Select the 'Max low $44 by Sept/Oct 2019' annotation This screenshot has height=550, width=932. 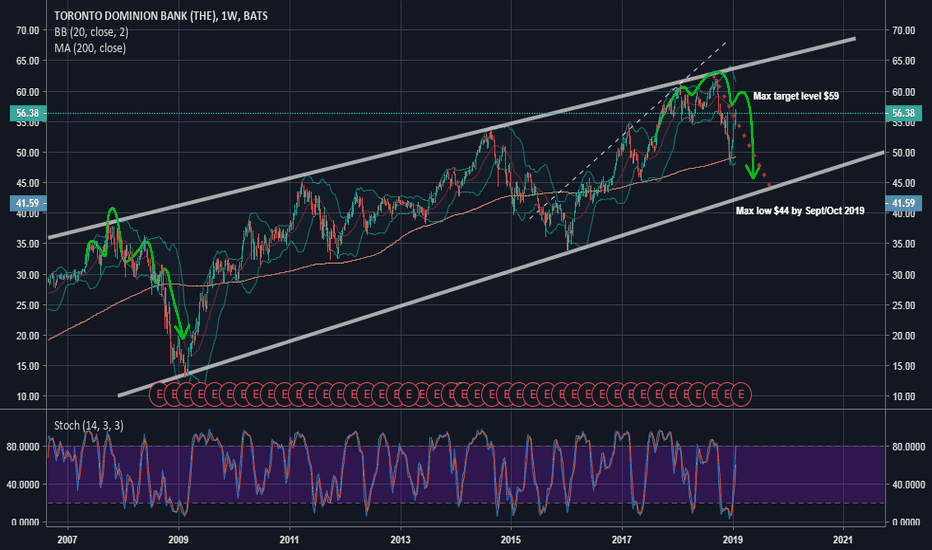click(800, 210)
